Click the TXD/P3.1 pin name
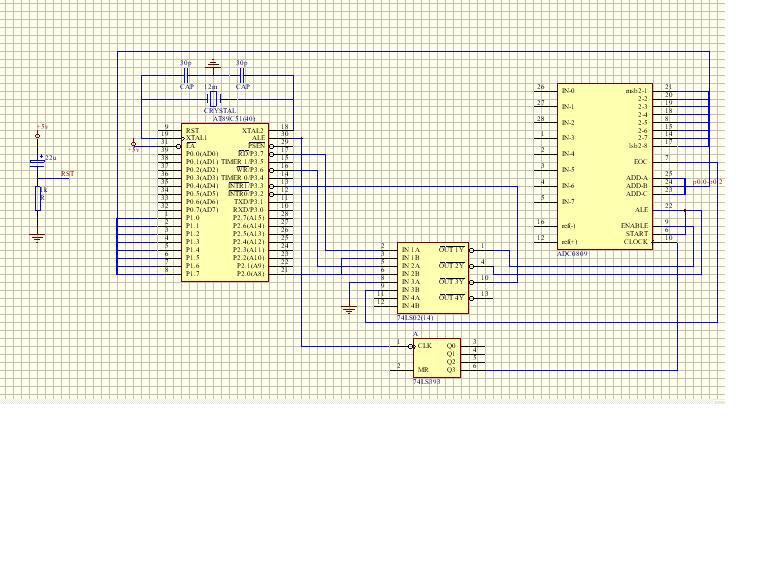 [249, 201]
